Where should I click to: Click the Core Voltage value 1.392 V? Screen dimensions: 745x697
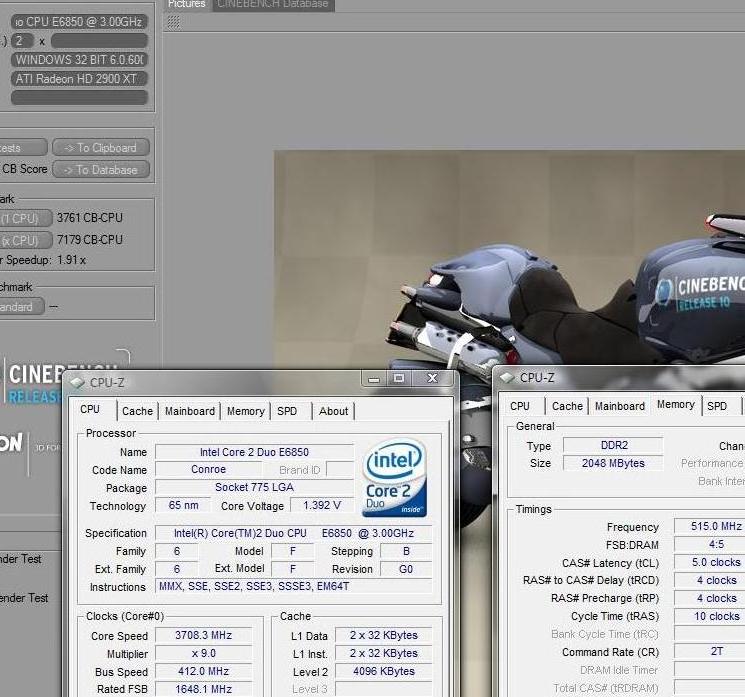tap(322, 505)
